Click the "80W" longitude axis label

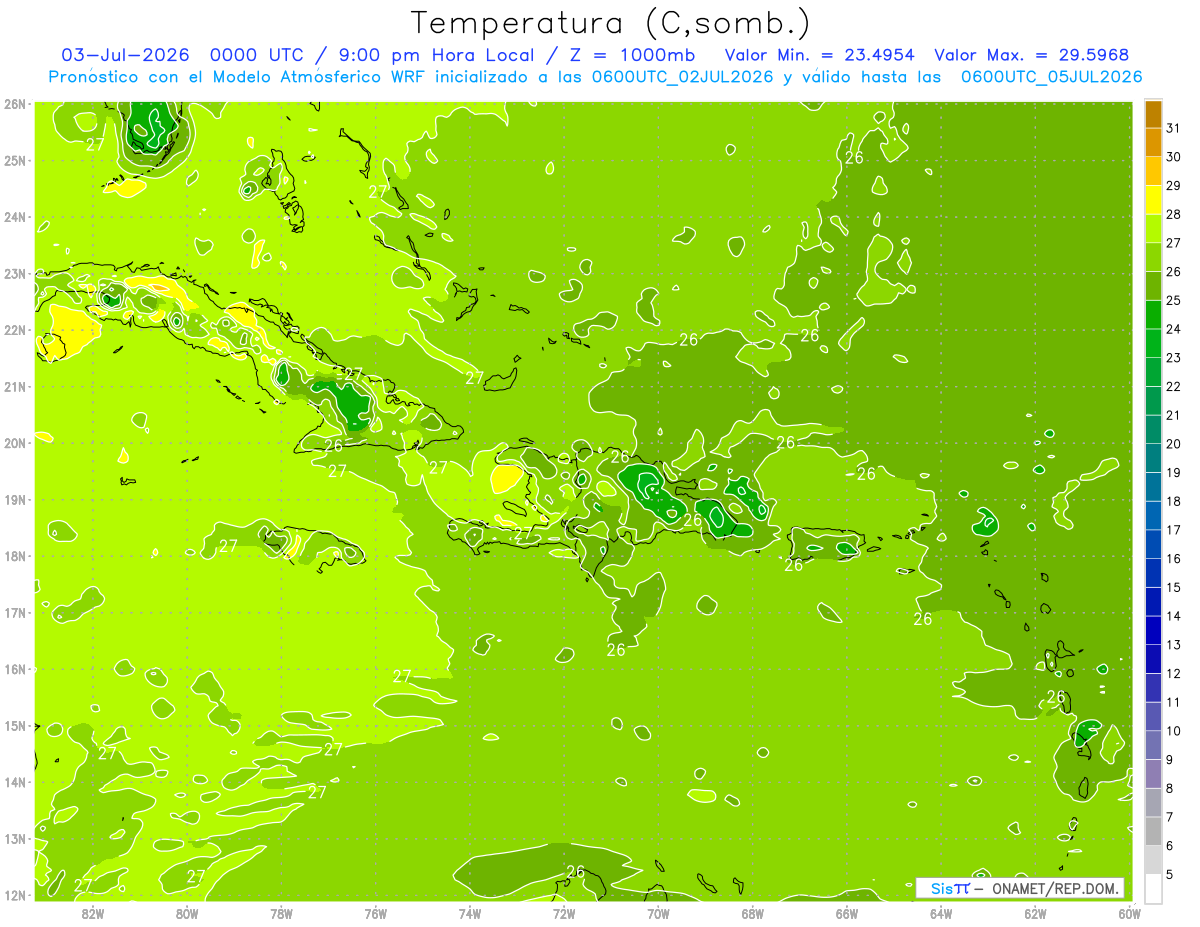pyautogui.click(x=187, y=913)
